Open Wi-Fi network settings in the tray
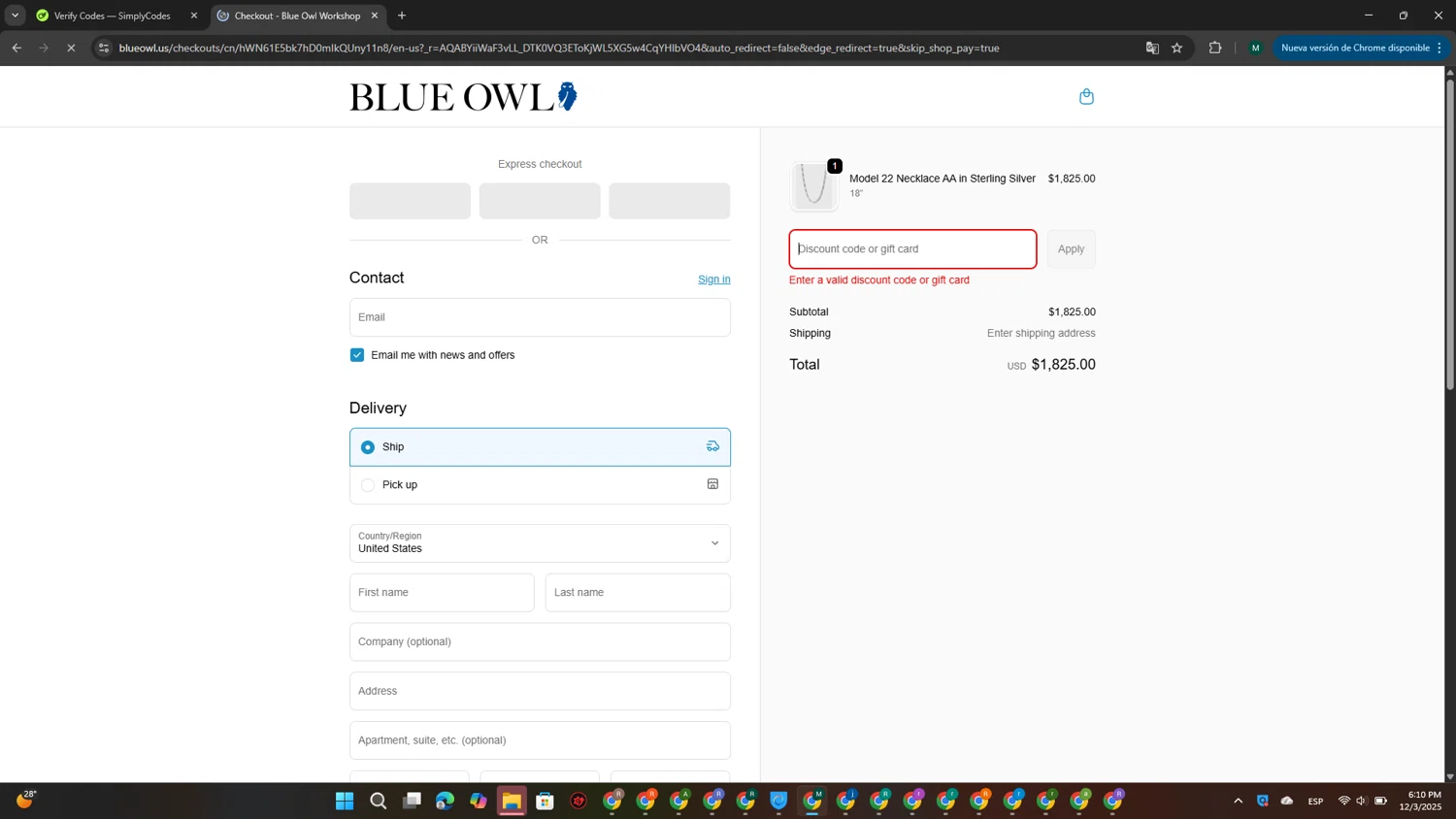 coord(1343,801)
